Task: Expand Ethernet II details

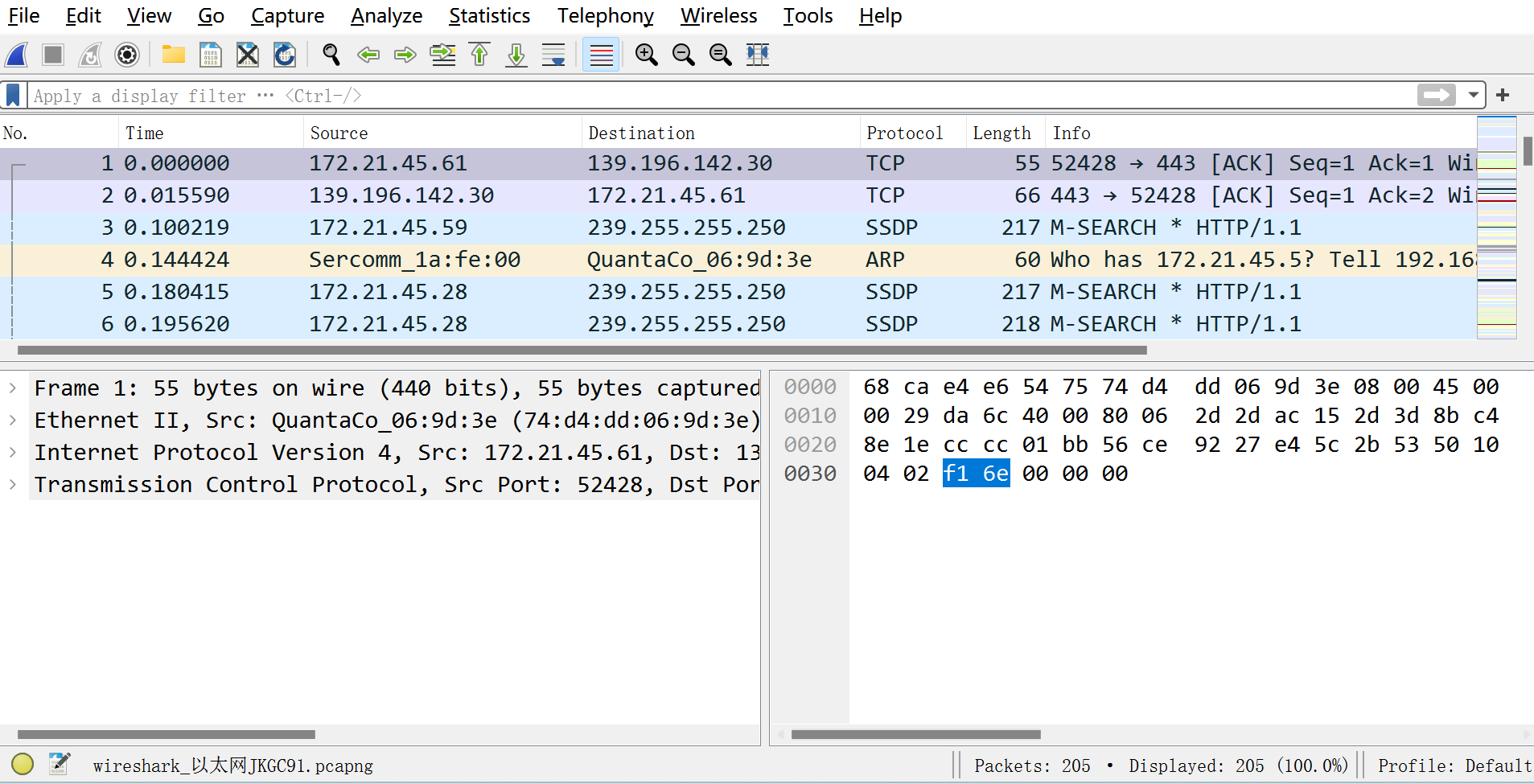Action: pos(13,420)
